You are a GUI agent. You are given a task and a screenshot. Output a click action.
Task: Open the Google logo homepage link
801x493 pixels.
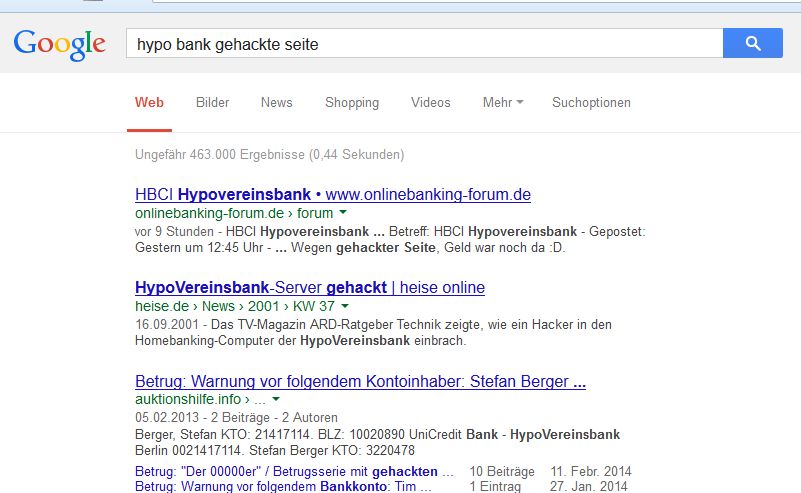pyautogui.click(x=59, y=45)
